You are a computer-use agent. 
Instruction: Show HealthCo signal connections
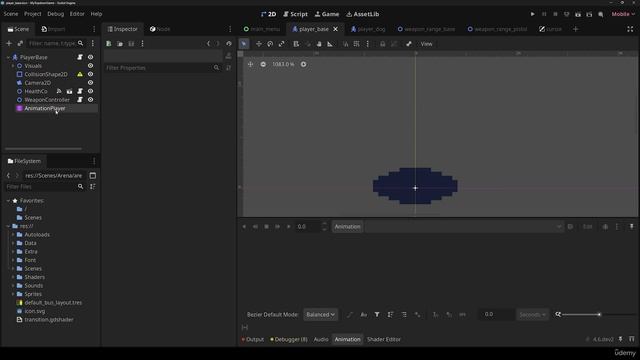coord(59,91)
